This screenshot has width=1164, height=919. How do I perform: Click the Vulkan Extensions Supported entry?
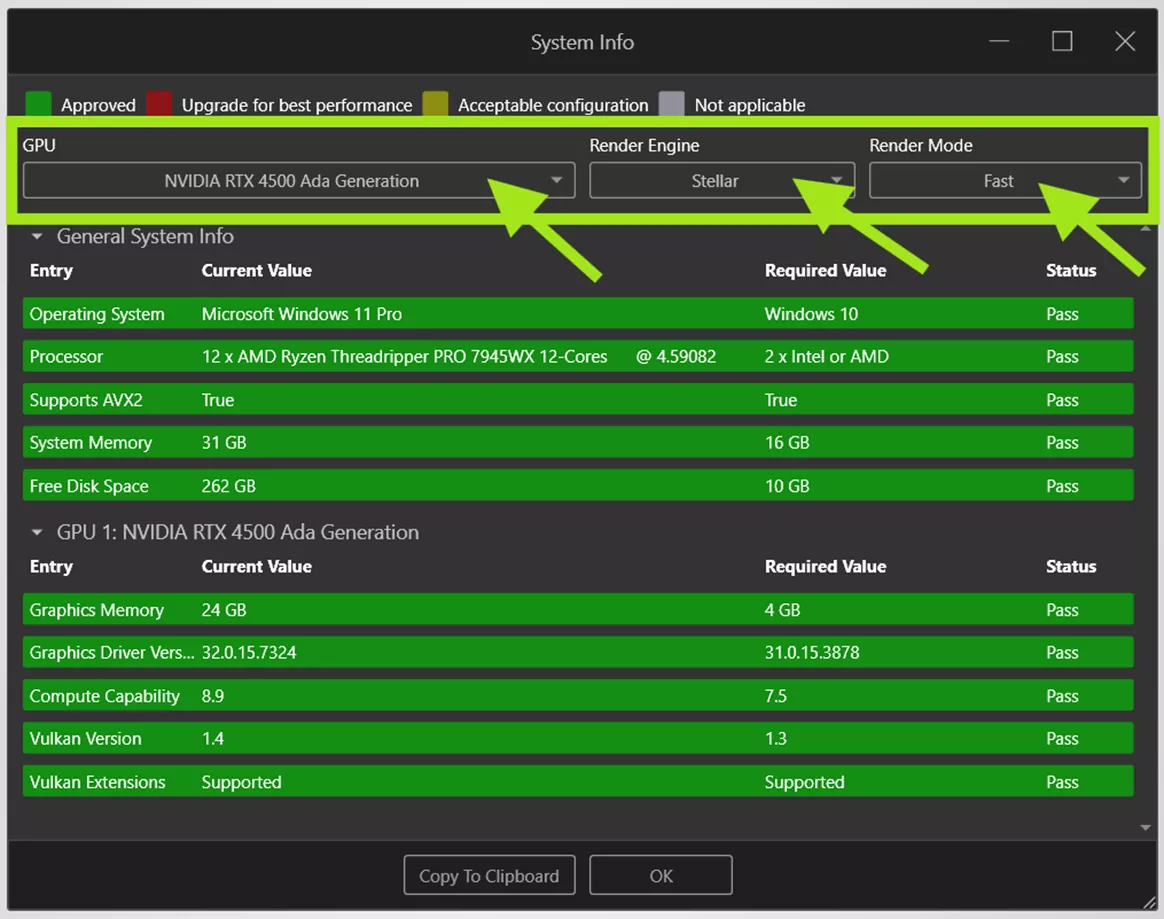pos(240,781)
